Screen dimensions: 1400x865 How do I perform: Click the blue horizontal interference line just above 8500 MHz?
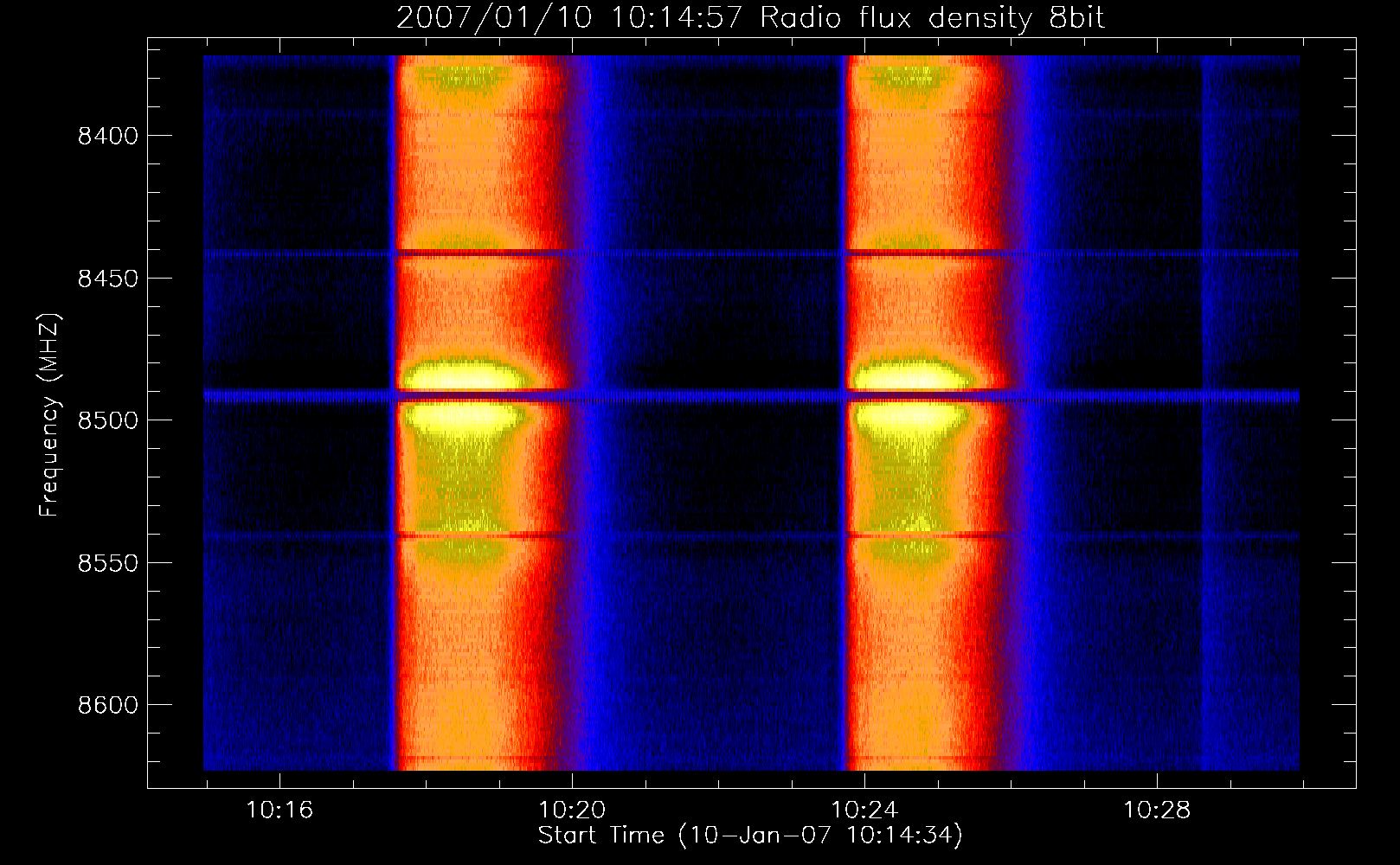click(751, 396)
